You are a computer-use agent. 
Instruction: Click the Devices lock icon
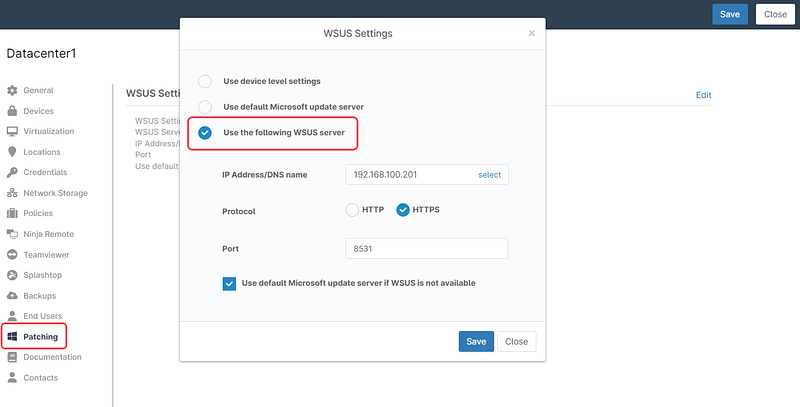pyautogui.click(x=12, y=111)
